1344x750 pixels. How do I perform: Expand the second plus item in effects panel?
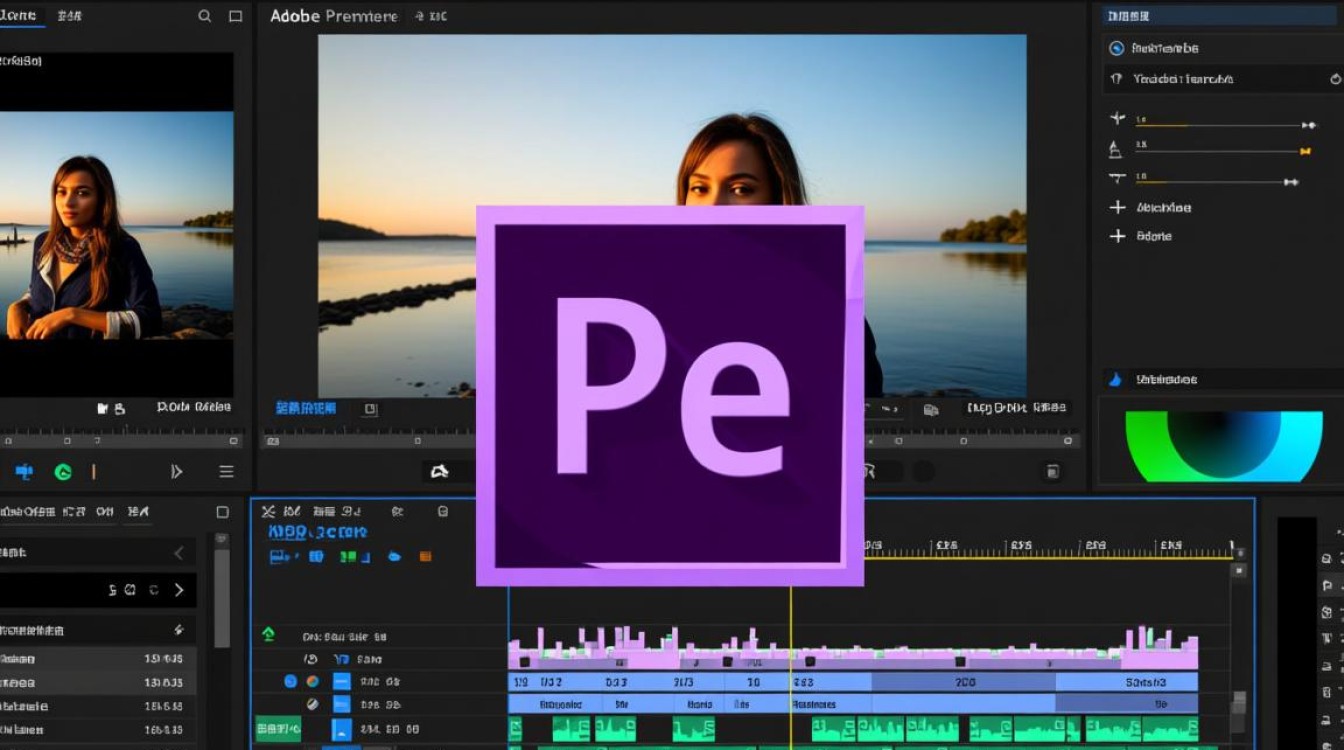tap(1117, 236)
